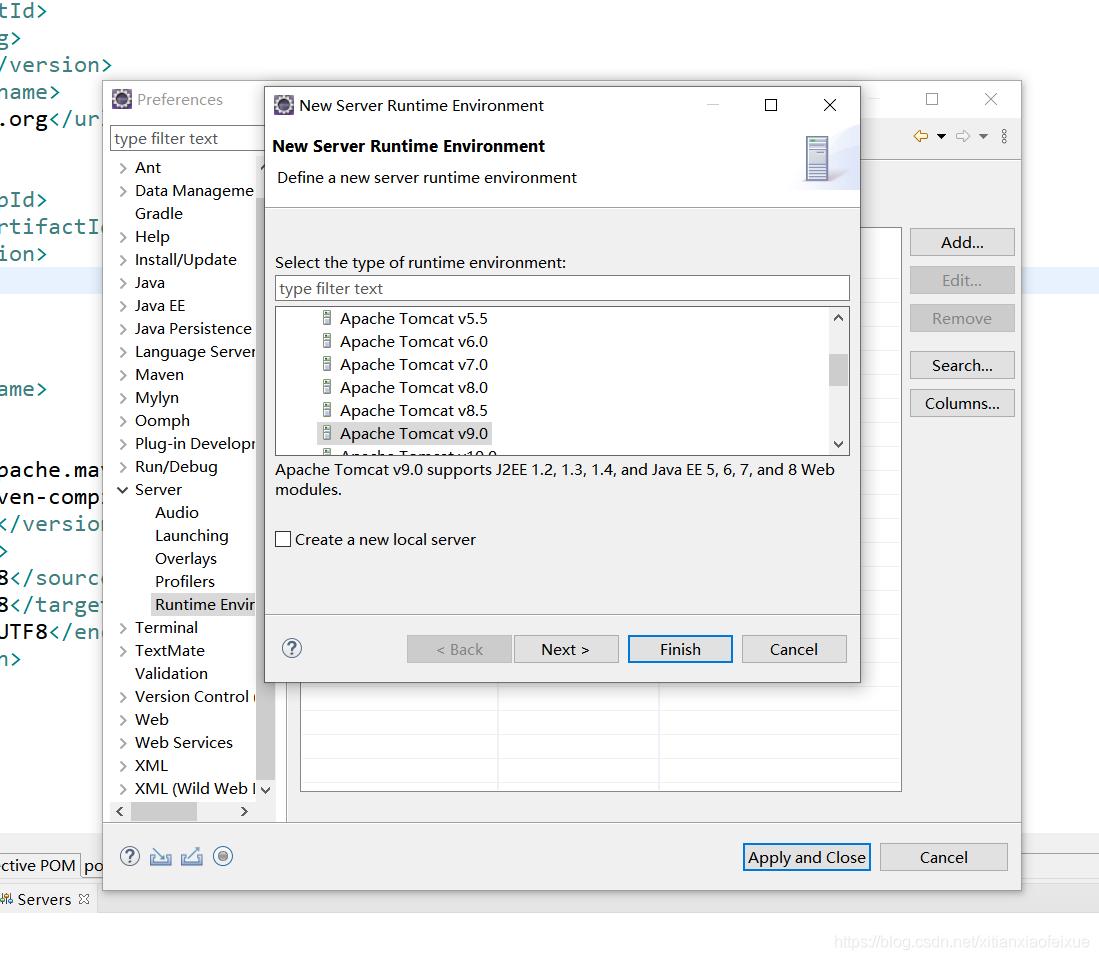The image size is (1099, 960).
Task: Click the Oomph preference recorder icon
Action: [223, 856]
